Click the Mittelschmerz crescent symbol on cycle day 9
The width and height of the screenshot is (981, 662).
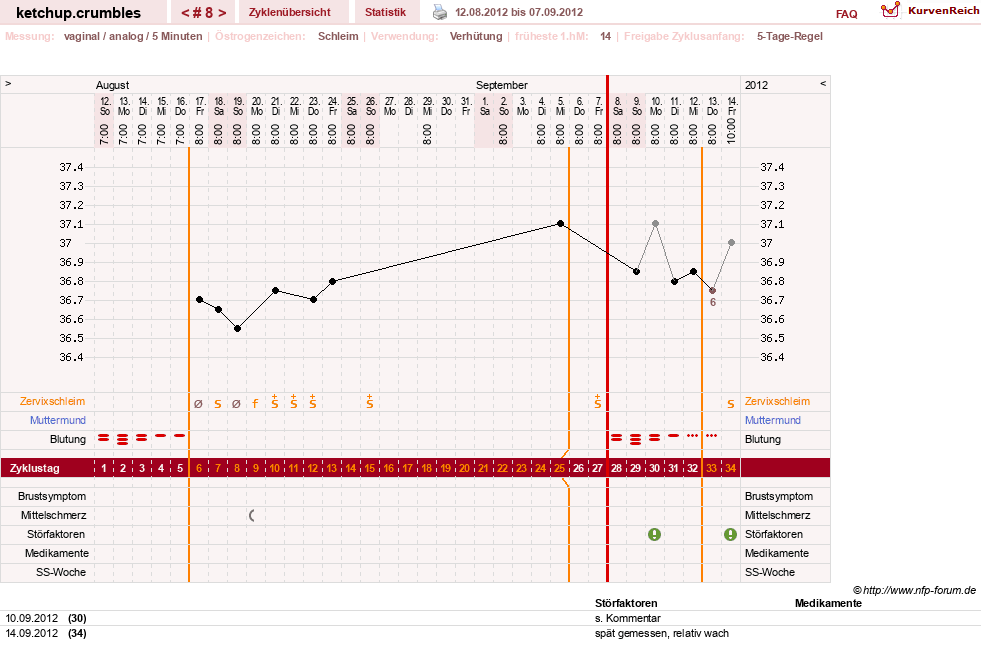252,516
